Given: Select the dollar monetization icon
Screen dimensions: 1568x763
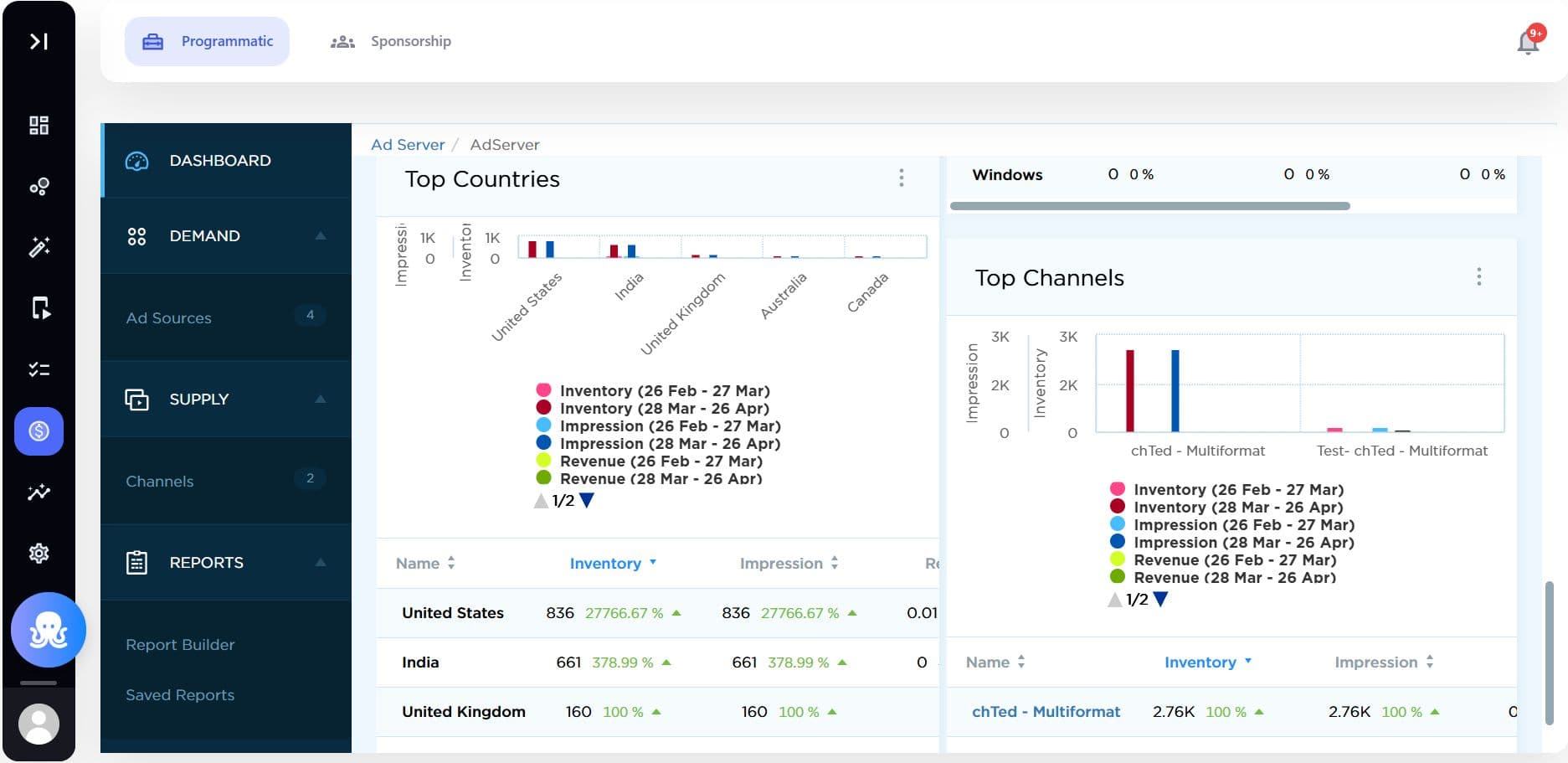Looking at the screenshot, I should (x=39, y=431).
